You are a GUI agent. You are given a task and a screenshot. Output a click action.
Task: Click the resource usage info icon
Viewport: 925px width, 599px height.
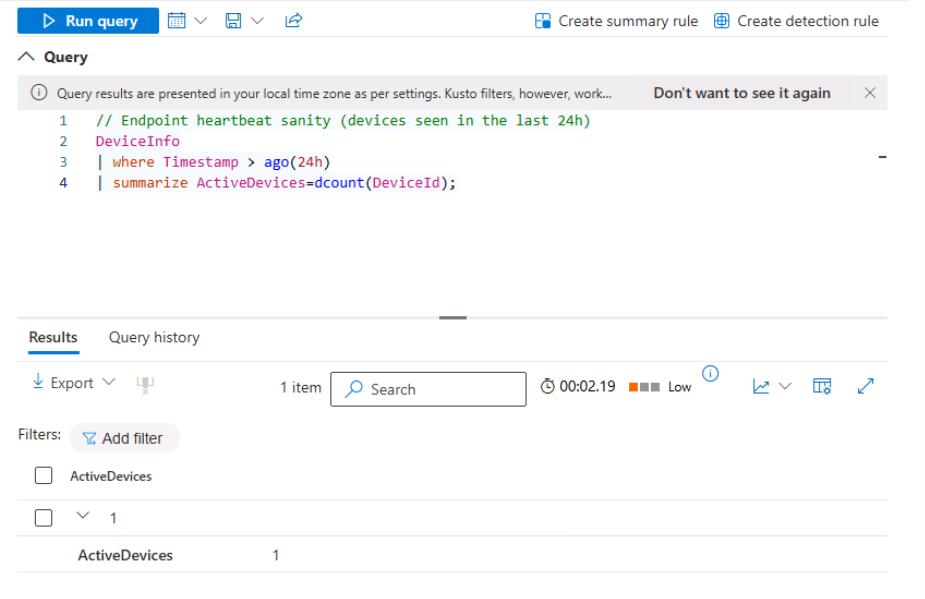point(710,375)
